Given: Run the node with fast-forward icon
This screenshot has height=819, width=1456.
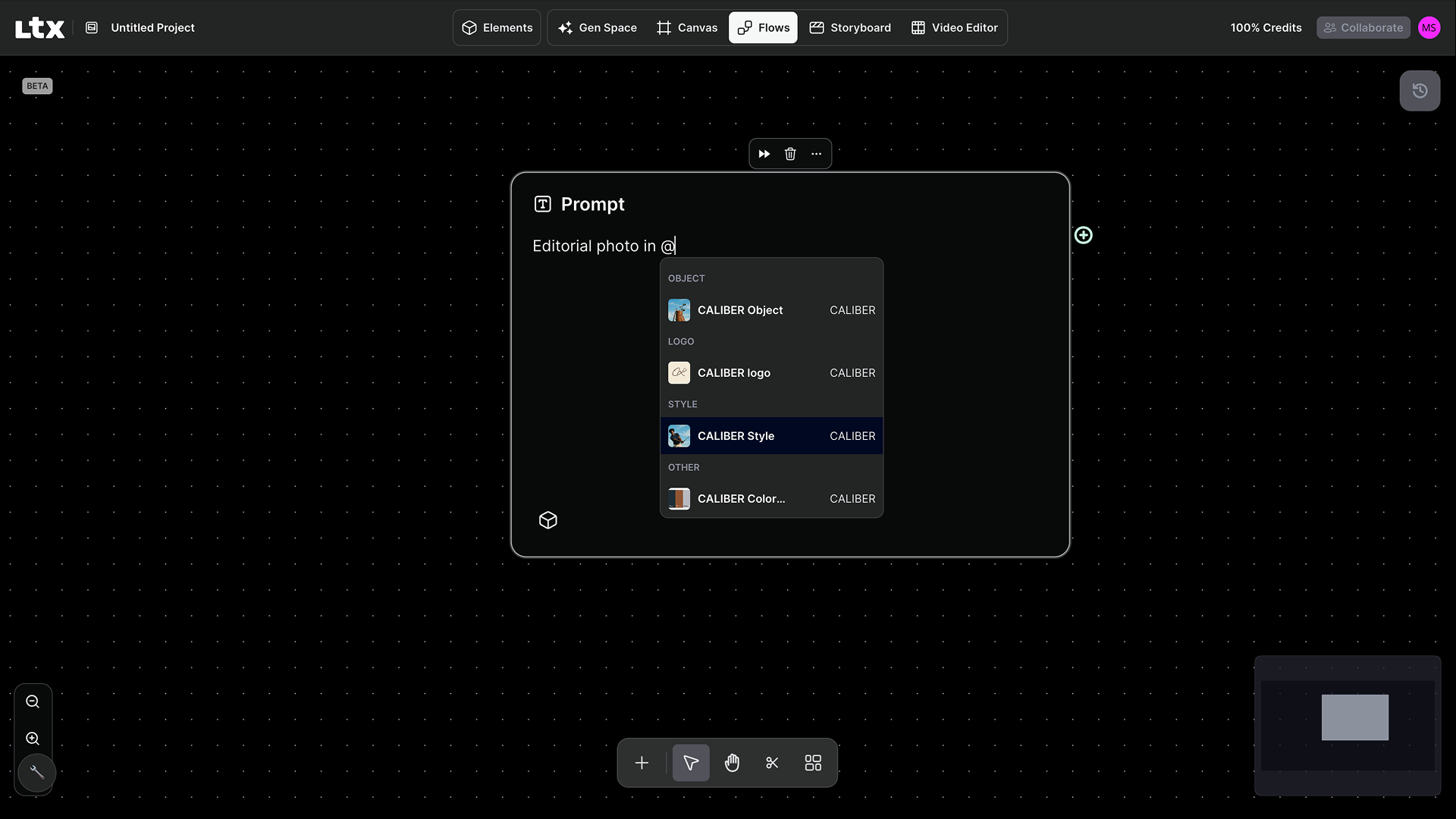Looking at the screenshot, I should click(x=764, y=154).
